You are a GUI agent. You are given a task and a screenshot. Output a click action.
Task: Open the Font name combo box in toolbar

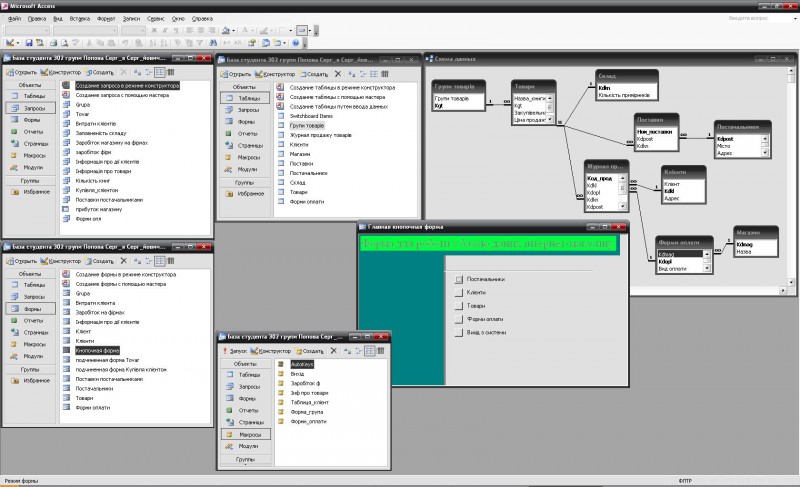(x=85, y=31)
